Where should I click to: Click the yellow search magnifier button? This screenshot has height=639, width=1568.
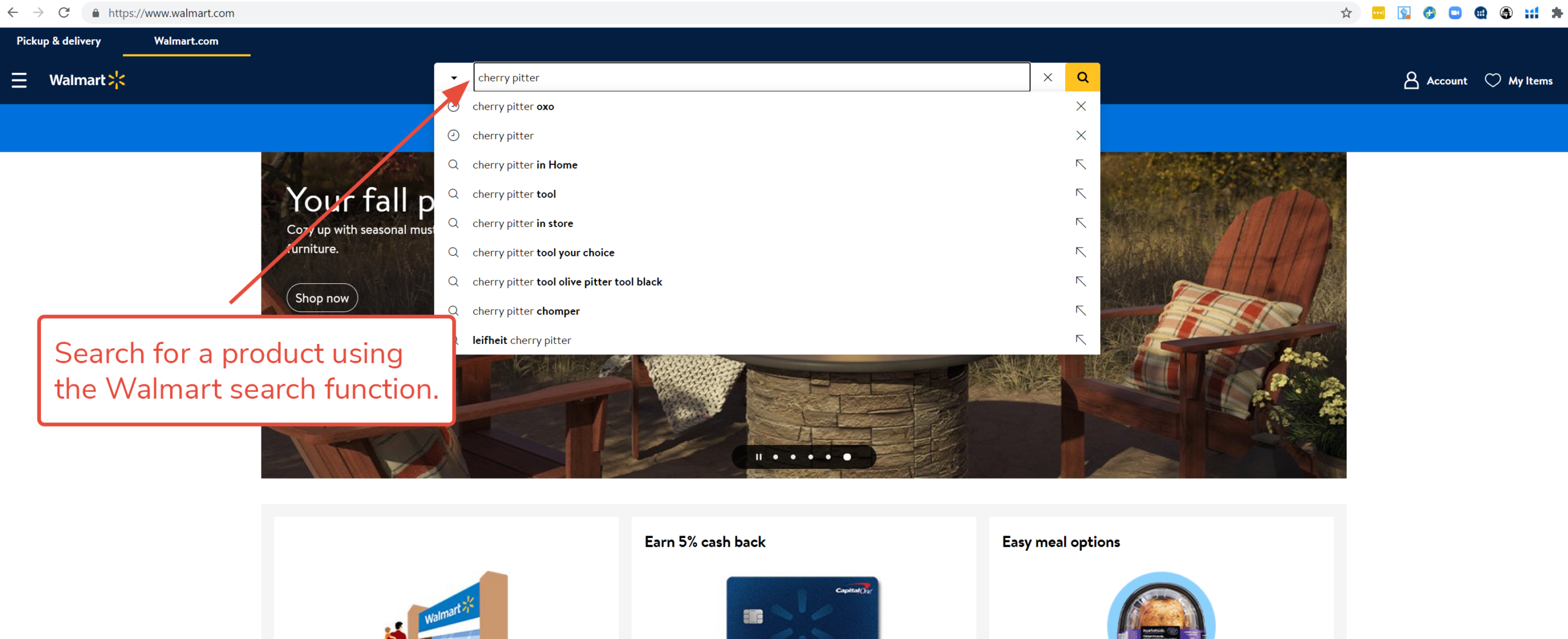[x=1082, y=77]
